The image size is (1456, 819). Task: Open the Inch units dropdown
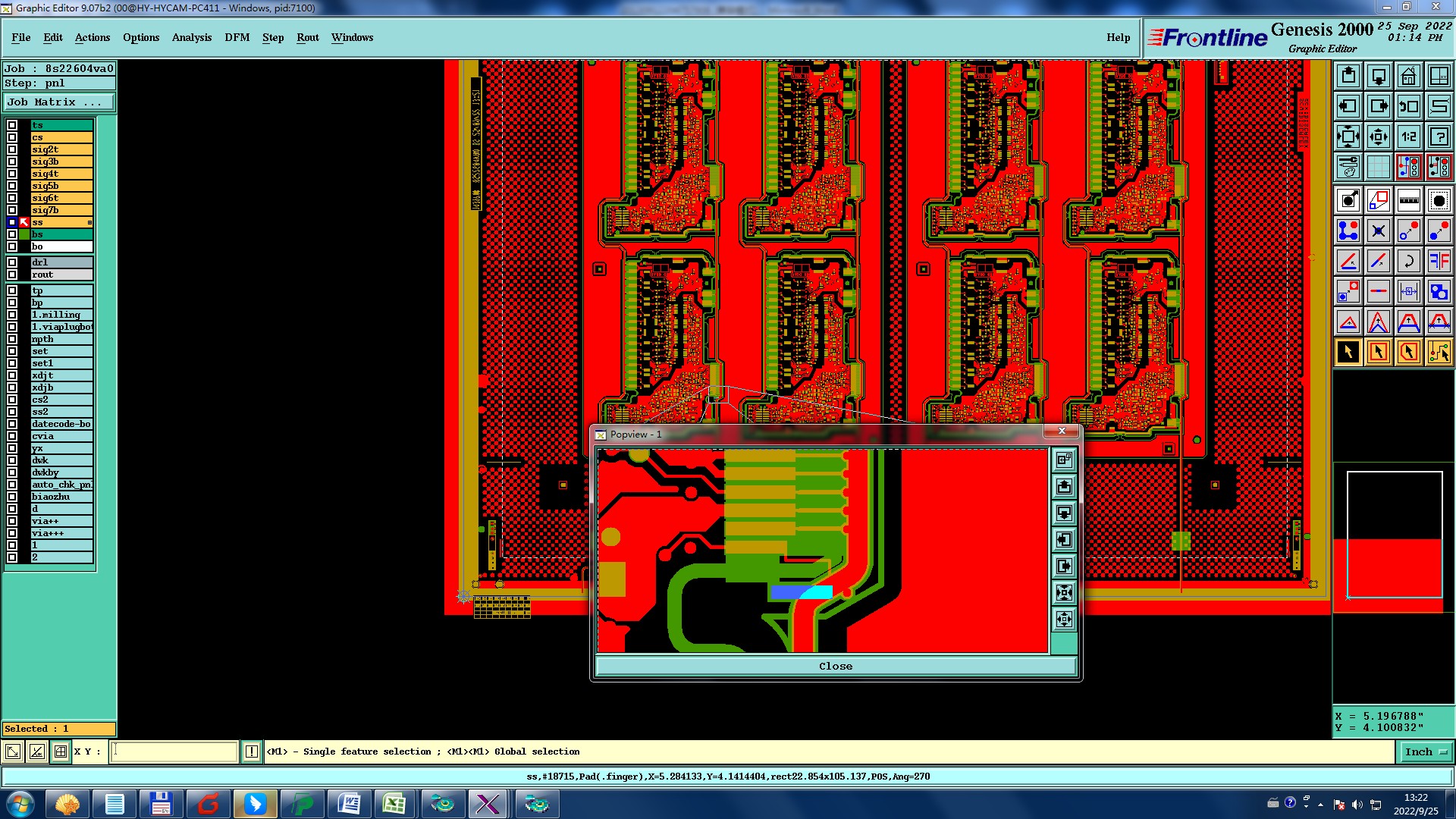1424,752
